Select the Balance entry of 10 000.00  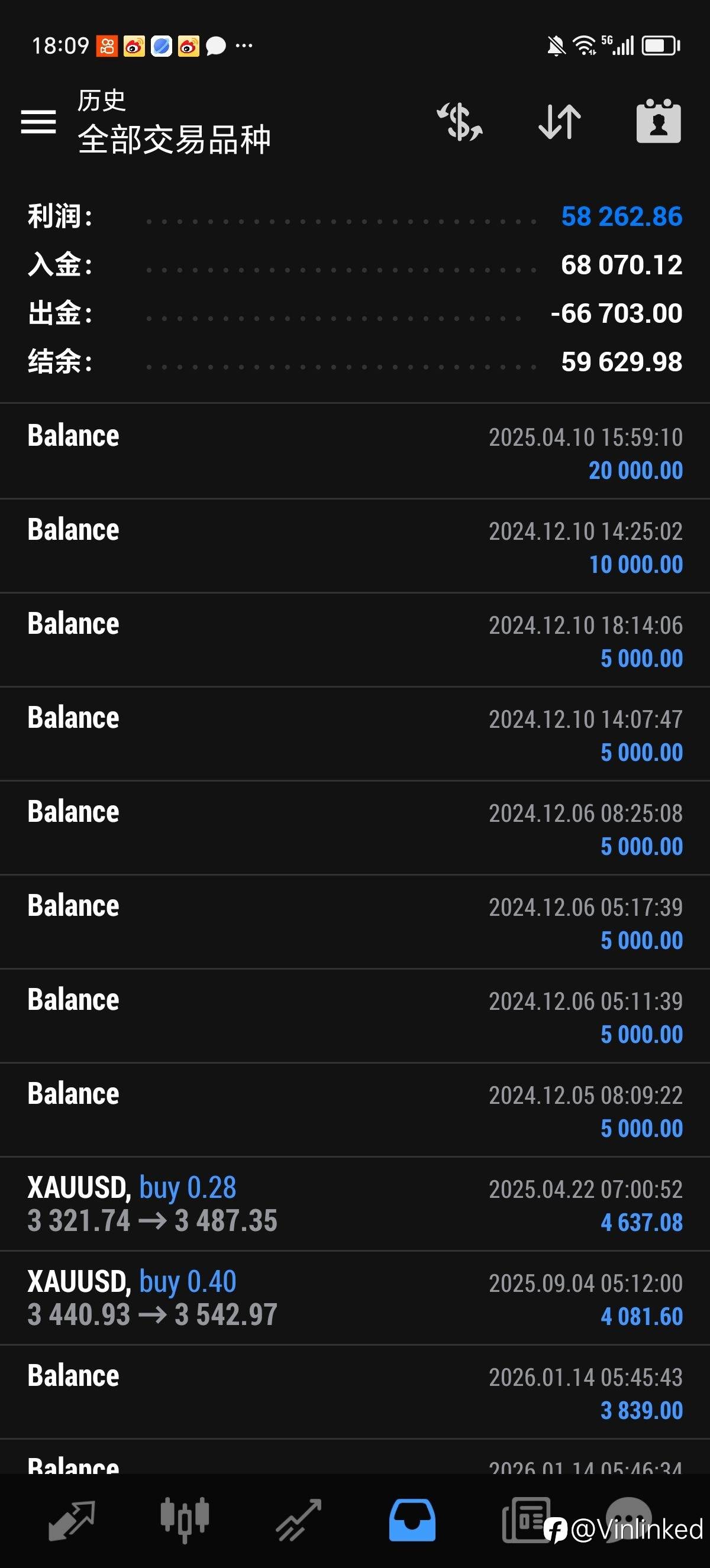[355, 546]
